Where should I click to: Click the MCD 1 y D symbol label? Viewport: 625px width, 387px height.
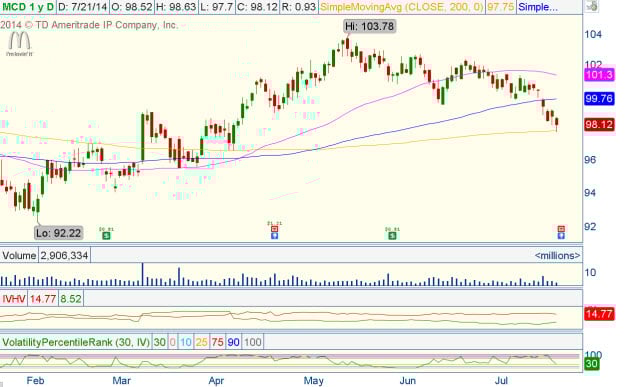click(28, 7)
